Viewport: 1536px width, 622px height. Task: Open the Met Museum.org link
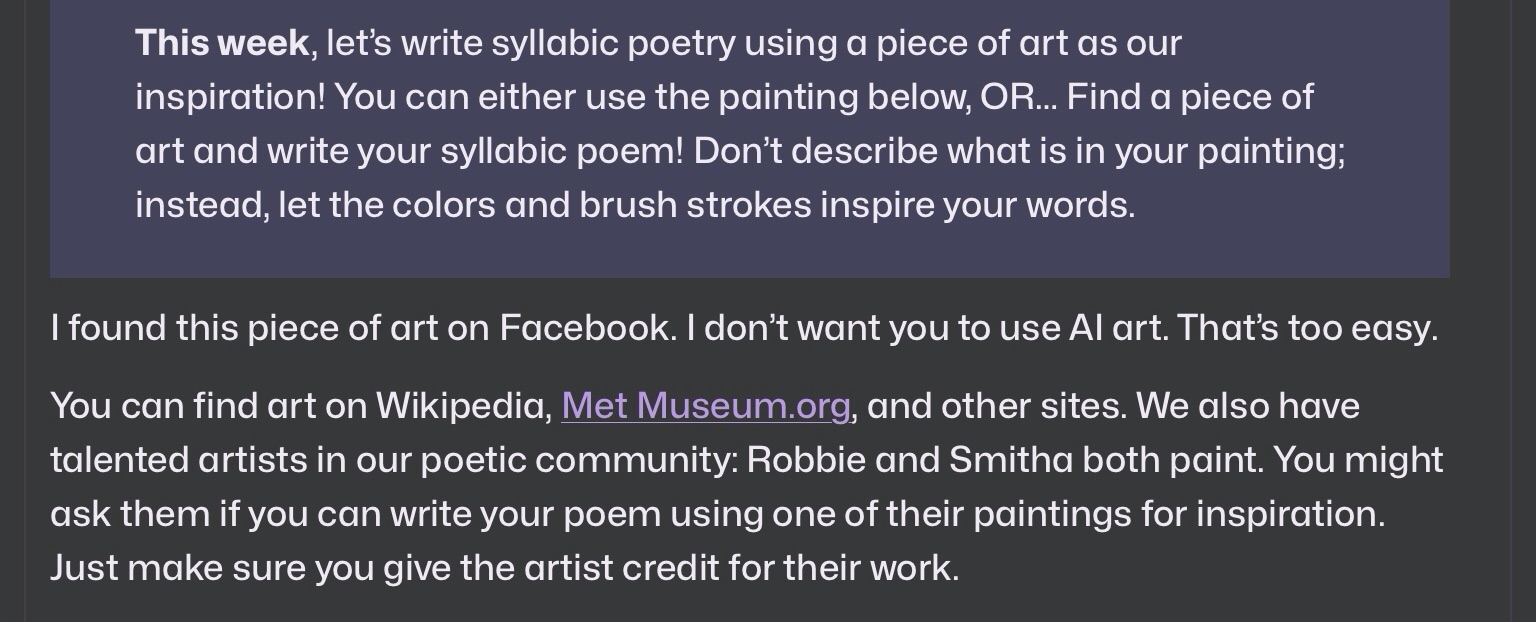point(705,406)
